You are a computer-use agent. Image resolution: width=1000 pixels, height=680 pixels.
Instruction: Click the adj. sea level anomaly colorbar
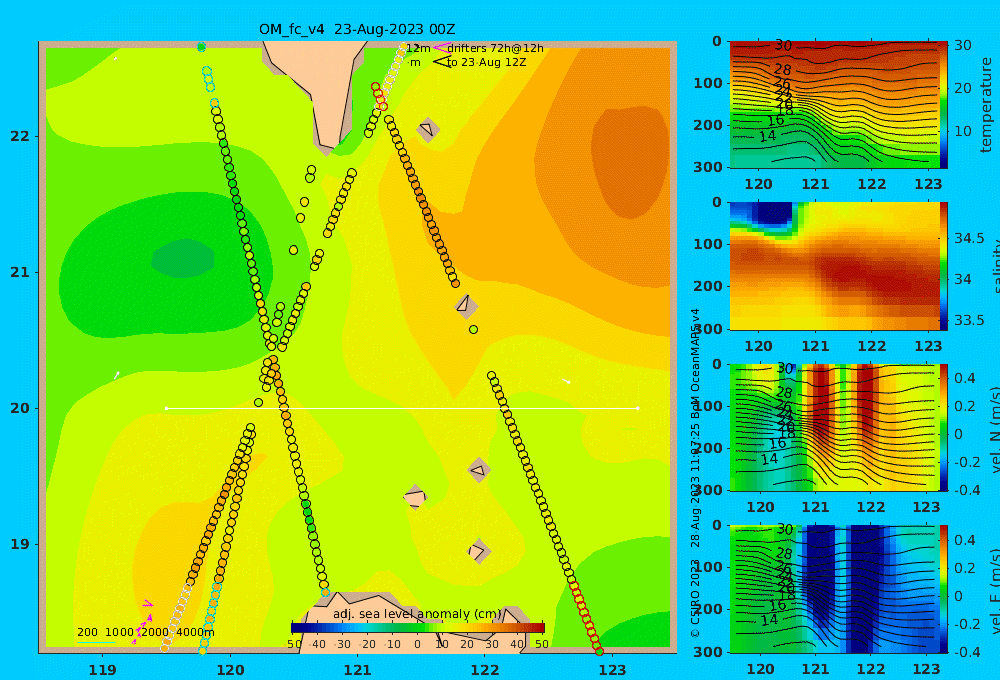[x=418, y=628]
